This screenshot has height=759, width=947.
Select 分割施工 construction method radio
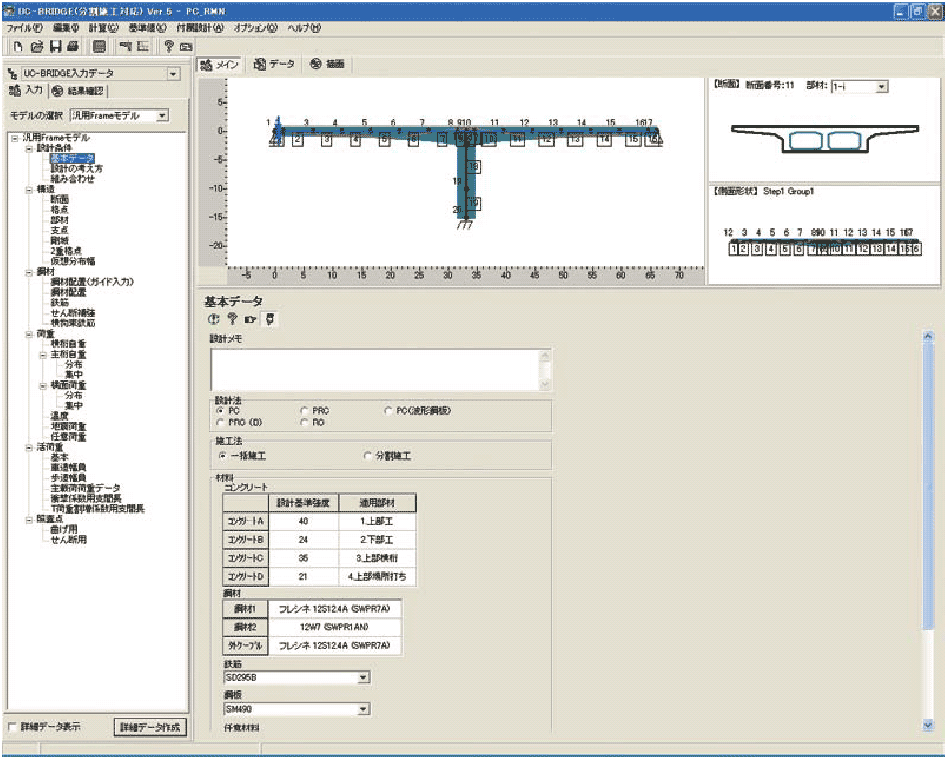(x=368, y=455)
